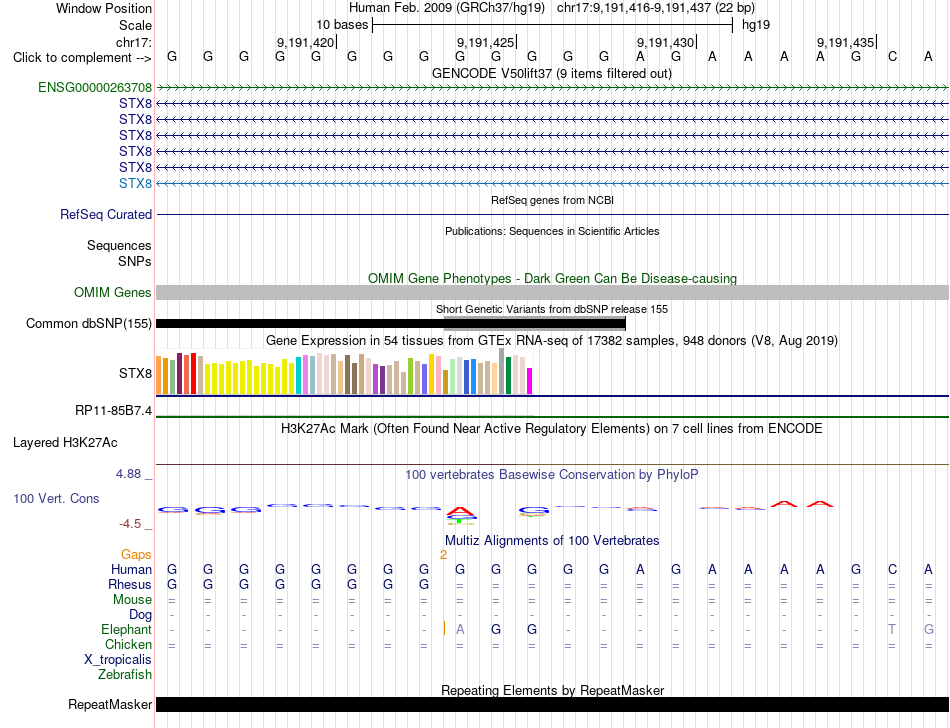Select the Zebrafish species row label
The width and height of the screenshot is (950, 728).
(x=125, y=675)
